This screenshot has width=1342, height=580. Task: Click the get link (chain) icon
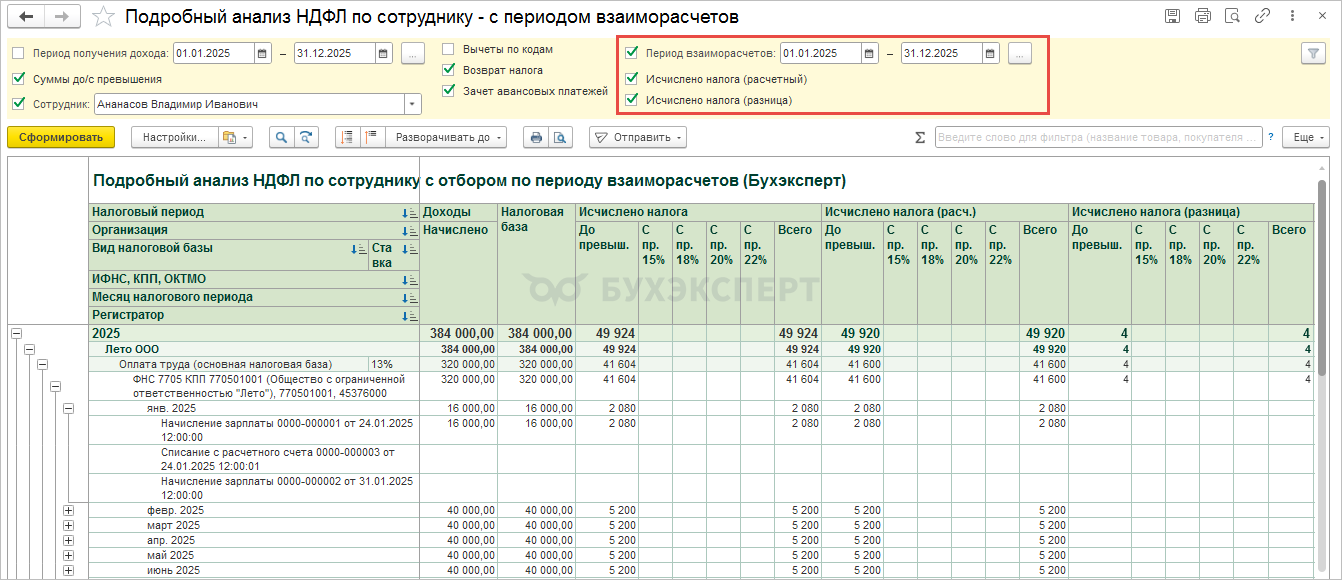tap(1263, 16)
